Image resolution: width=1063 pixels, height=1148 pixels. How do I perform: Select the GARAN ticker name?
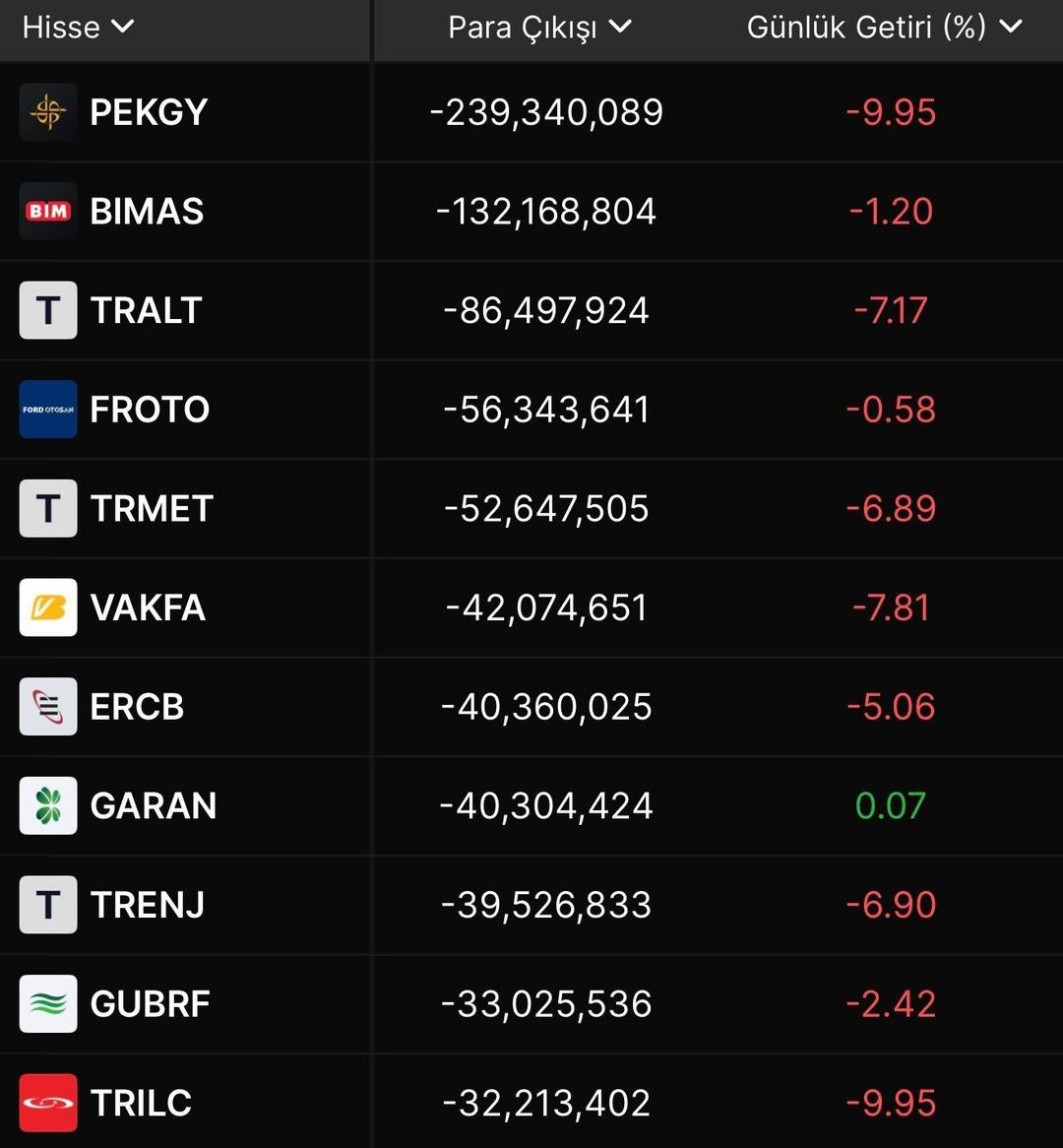[154, 806]
